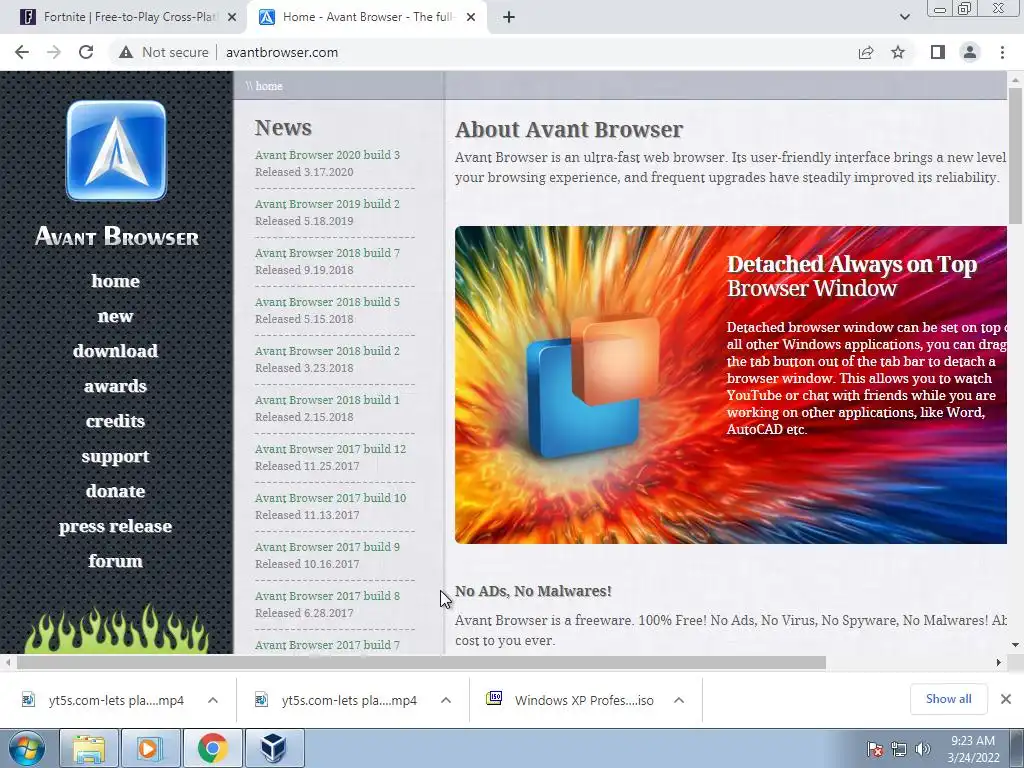1024x768 pixels.
Task: Open Windows Explorer from taskbar
Action: click(89, 748)
